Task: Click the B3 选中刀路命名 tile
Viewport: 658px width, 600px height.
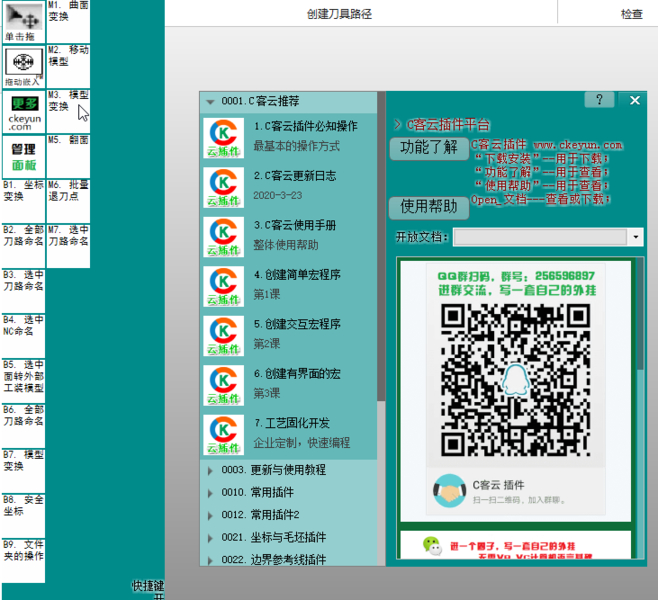Action: pyautogui.click(x=24, y=291)
